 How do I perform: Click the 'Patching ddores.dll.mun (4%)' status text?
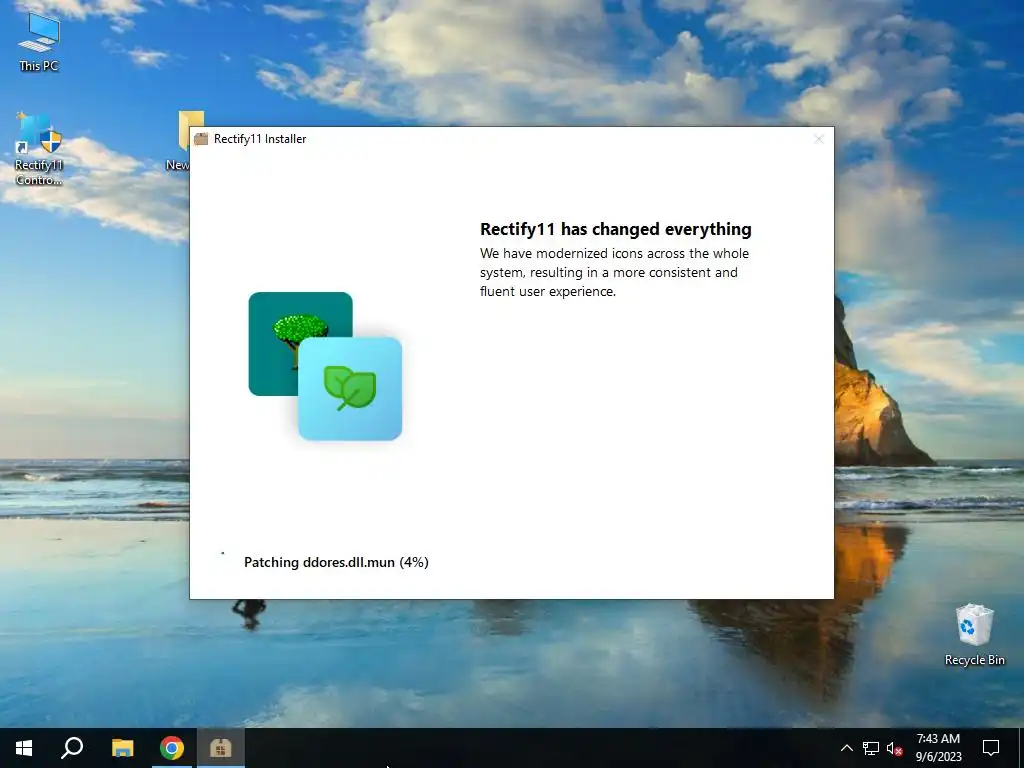pos(336,562)
